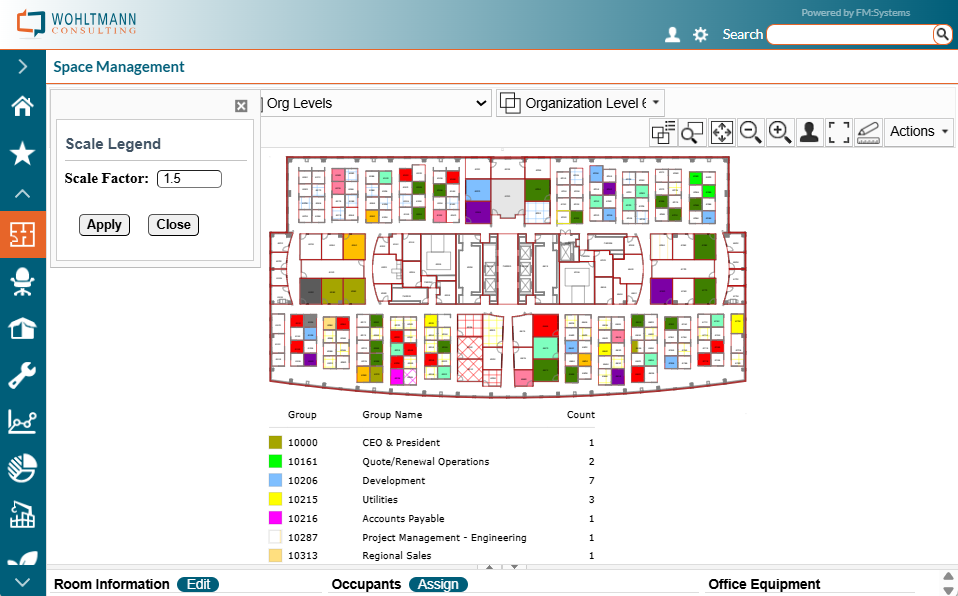This screenshot has width=958, height=596.
Task: Click Assign next to Occupants
Action: tap(437, 585)
